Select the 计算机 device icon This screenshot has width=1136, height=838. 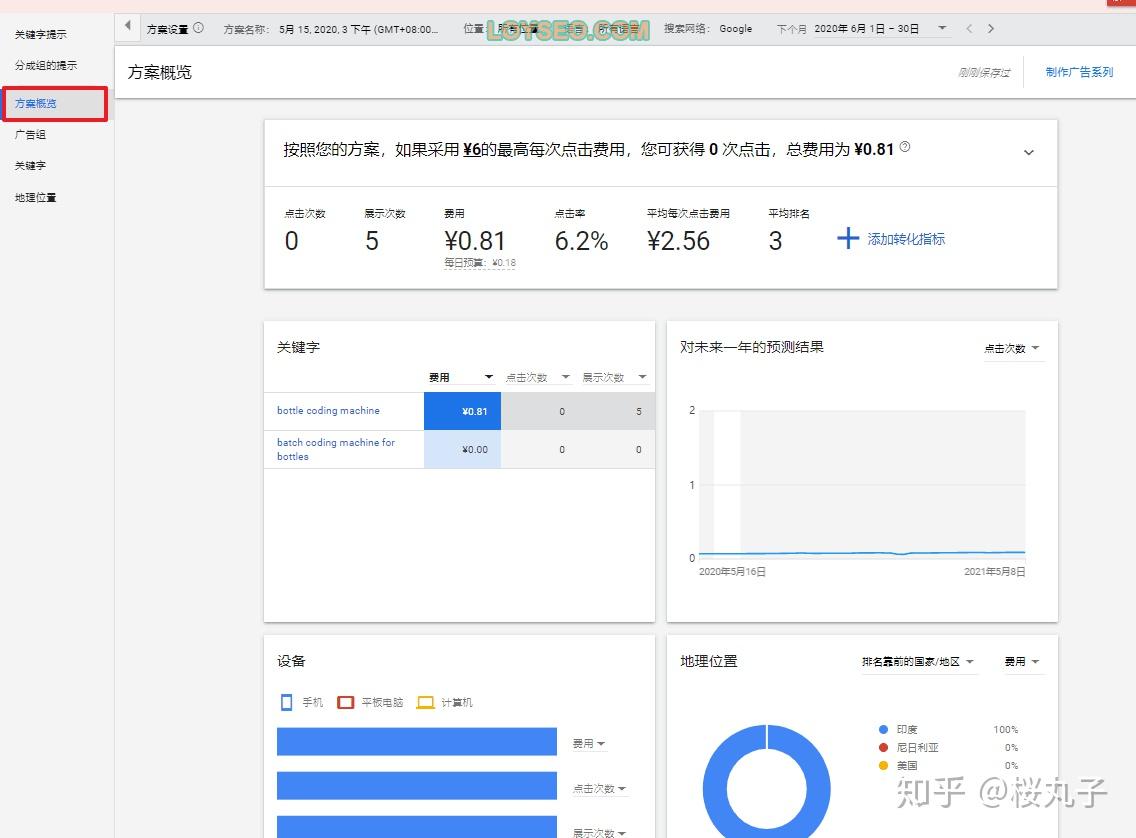[425, 703]
